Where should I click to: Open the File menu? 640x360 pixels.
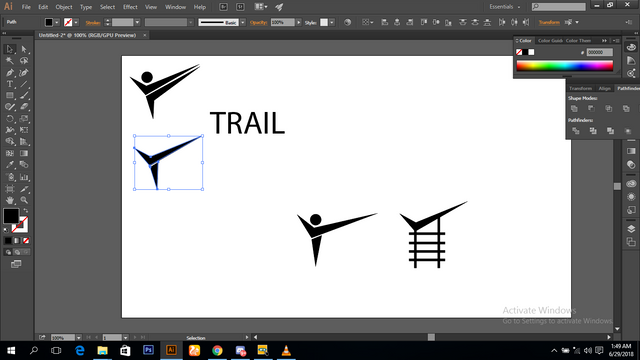(x=26, y=7)
